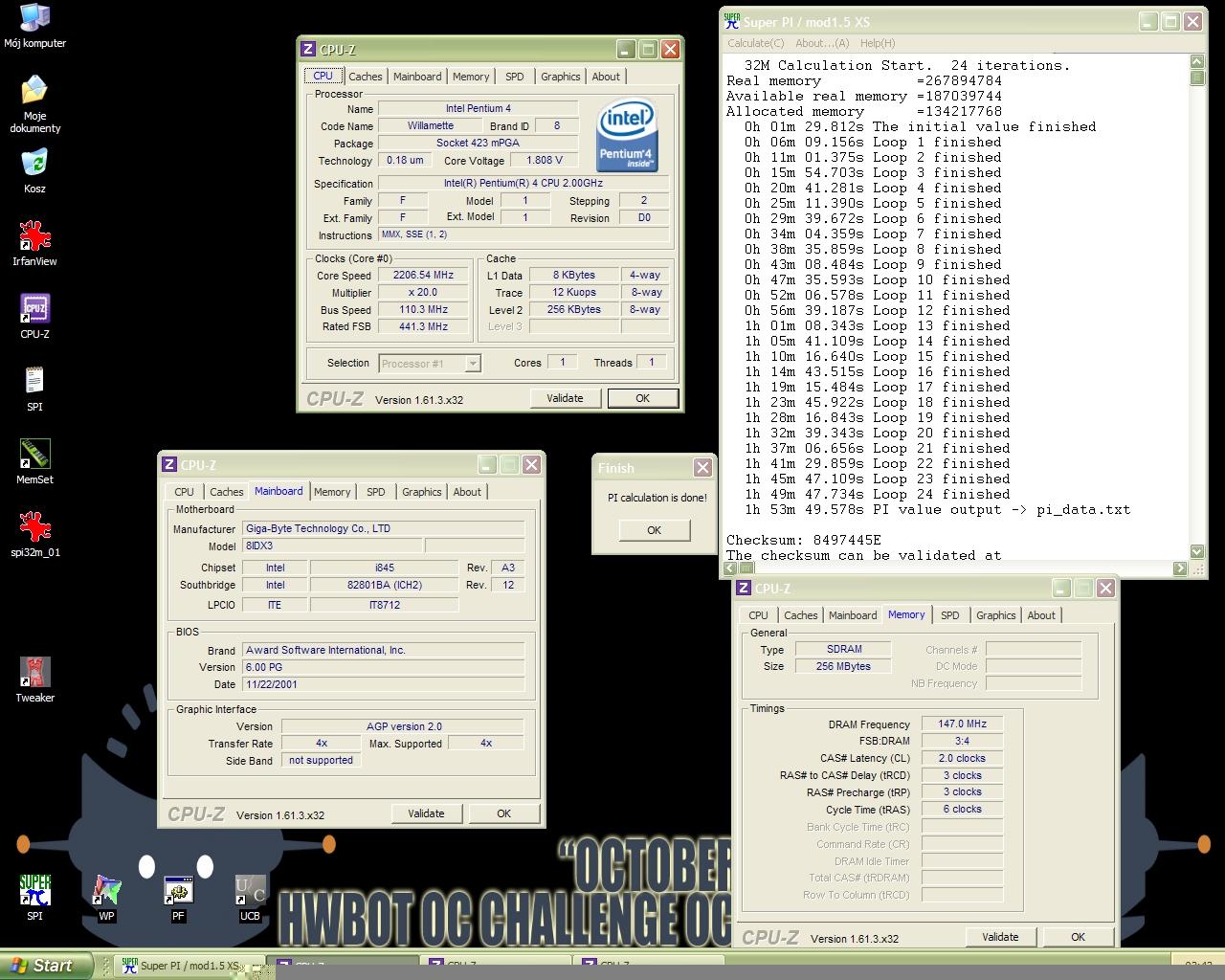The image size is (1225, 980).
Task: Switch to Caches tab in CPU window
Action: [x=365, y=77]
